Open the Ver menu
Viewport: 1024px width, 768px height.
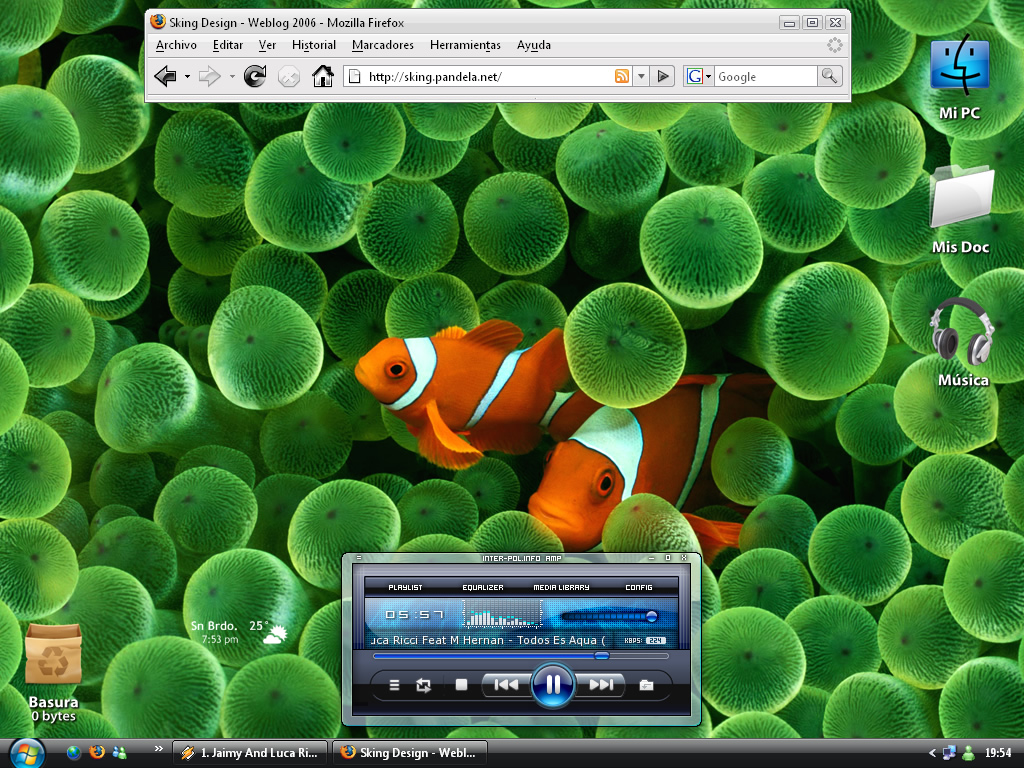tap(267, 45)
